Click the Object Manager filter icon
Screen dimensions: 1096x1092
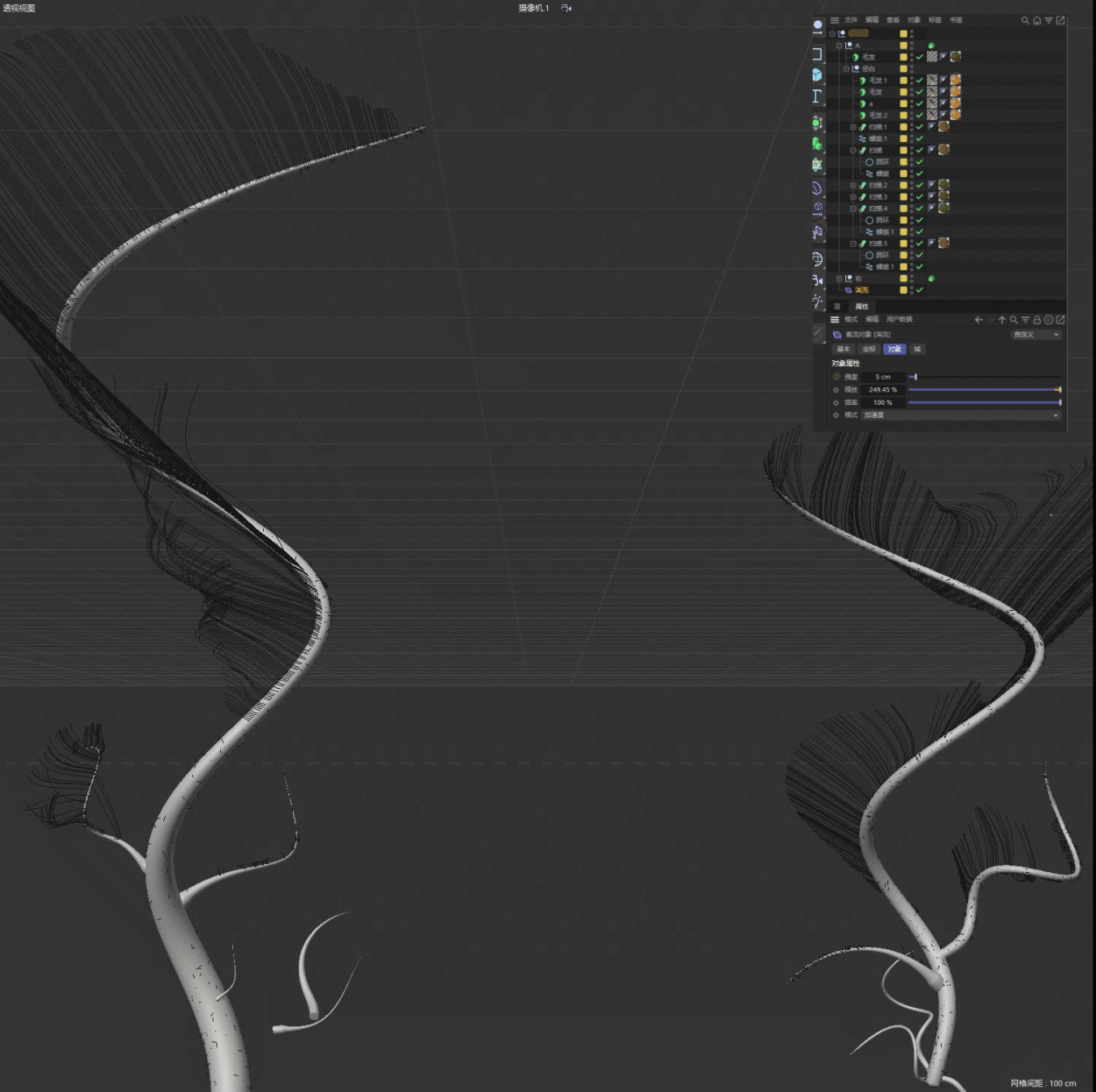point(1049,20)
